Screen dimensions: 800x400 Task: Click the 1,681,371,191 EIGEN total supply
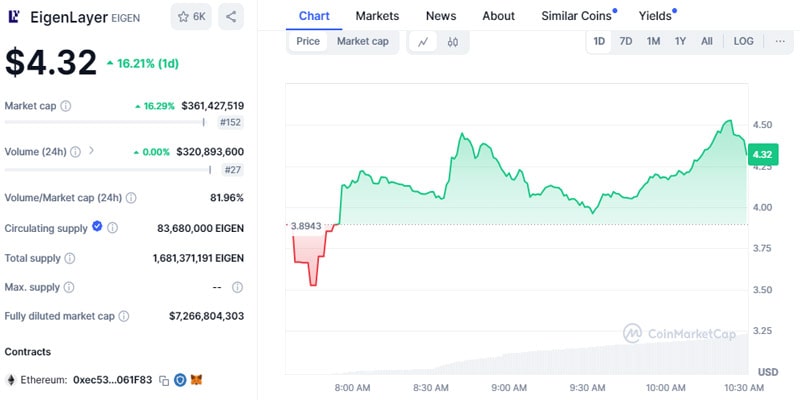(198, 258)
